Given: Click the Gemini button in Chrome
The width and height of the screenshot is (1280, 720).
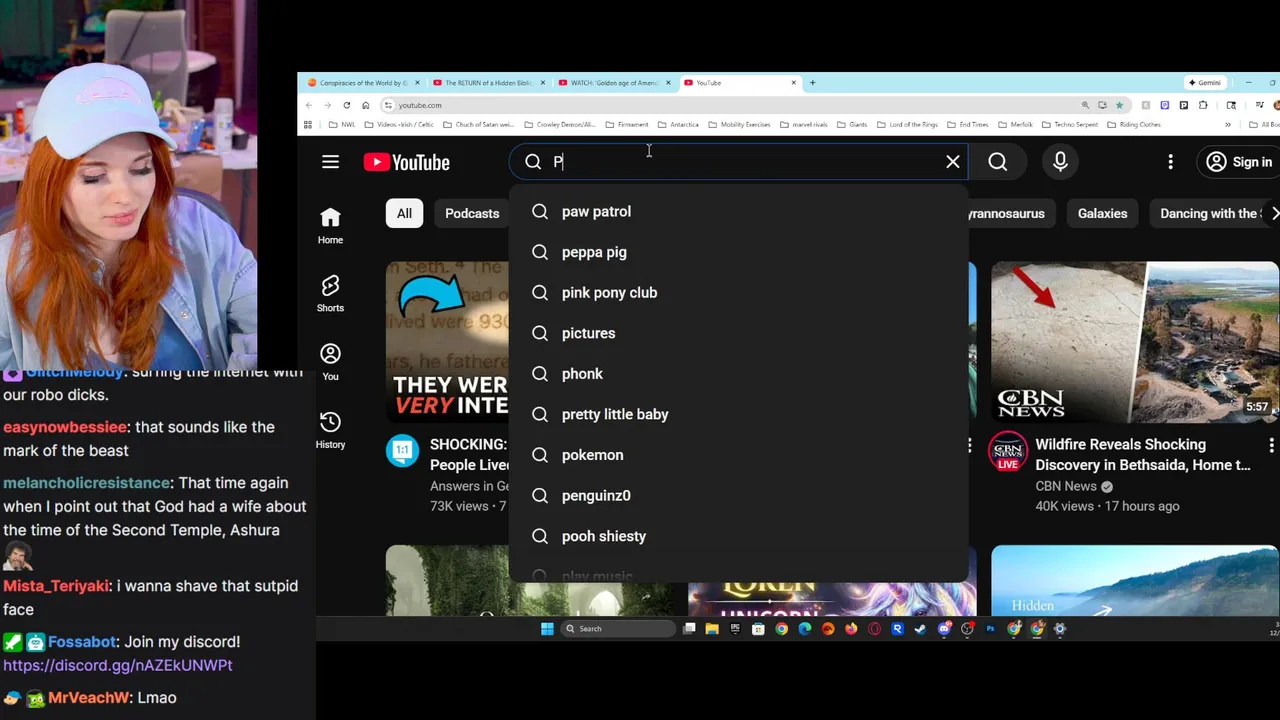Looking at the screenshot, I should pyautogui.click(x=1204, y=83).
